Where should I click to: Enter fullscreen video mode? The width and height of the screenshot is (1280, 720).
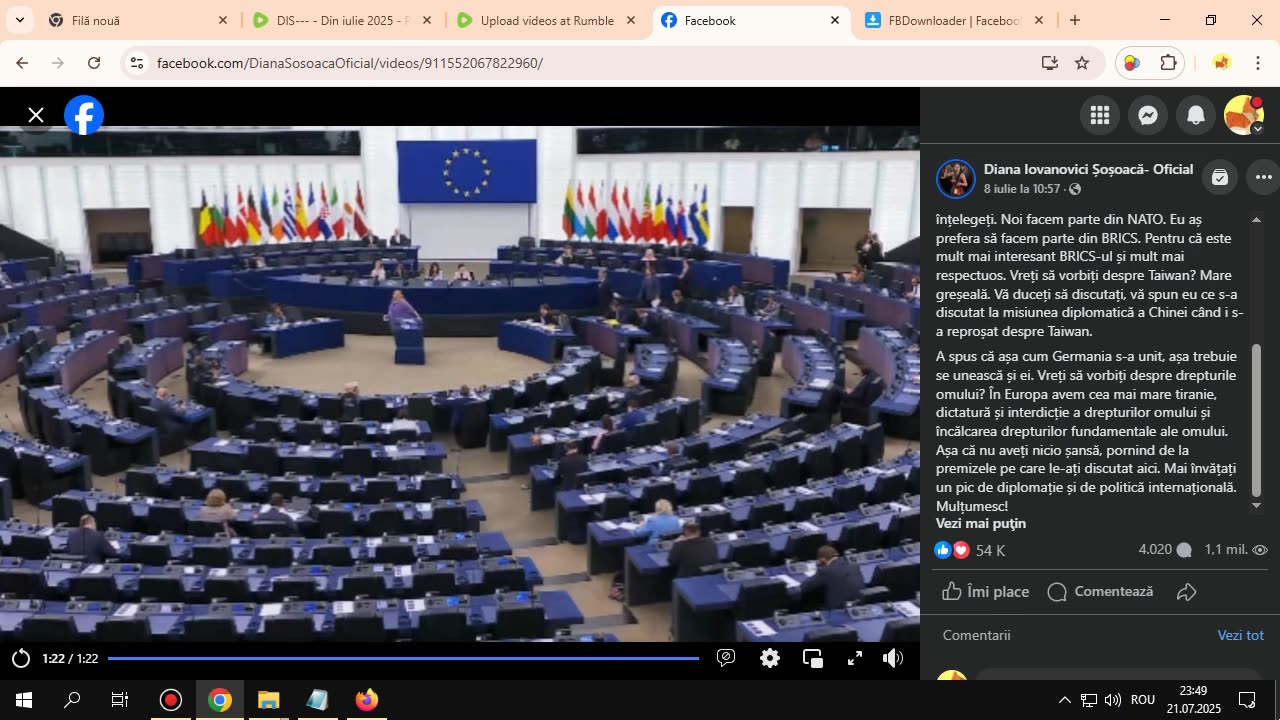click(x=855, y=658)
